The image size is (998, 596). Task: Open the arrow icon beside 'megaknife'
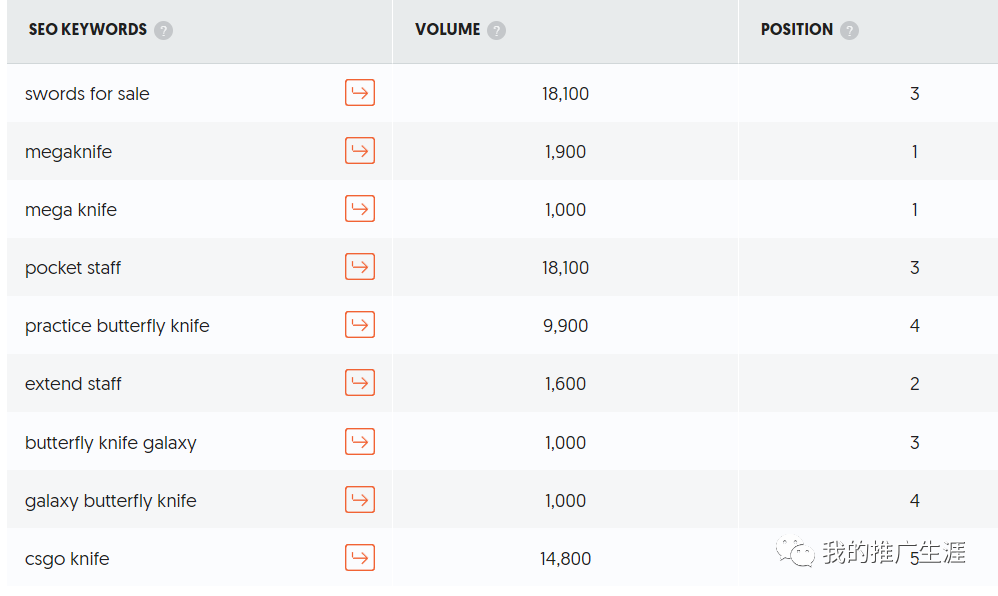pyautogui.click(x=360, y=151)
